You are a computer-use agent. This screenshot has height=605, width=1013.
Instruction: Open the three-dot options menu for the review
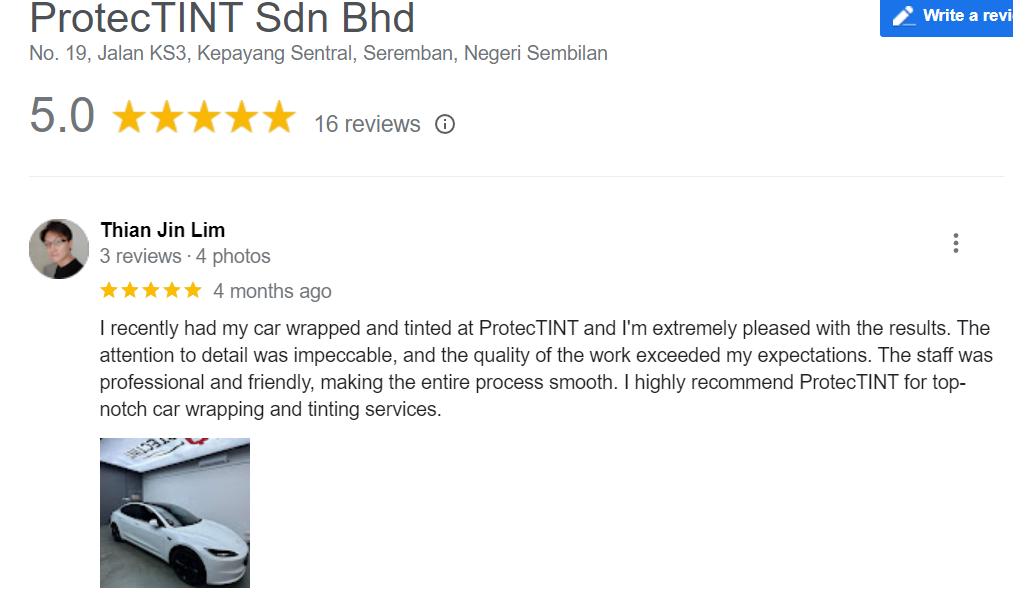(x=956, y=242)
